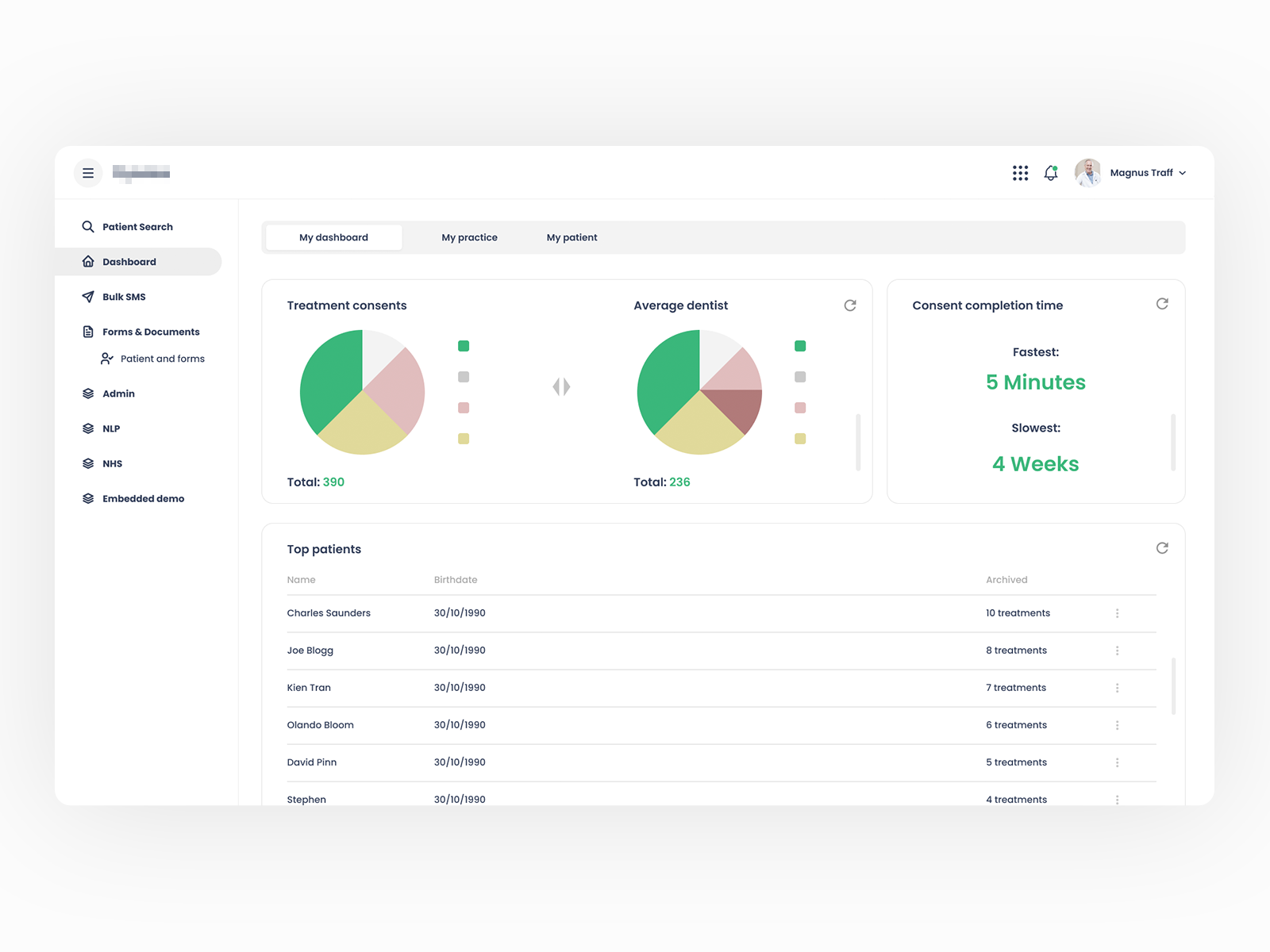Open the notification bell
1270x952 pixels.
(x=1049, y=173)
